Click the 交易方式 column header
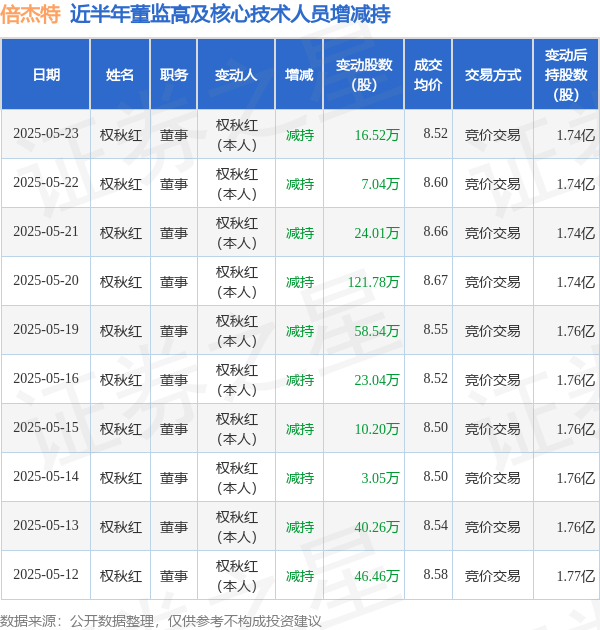 [493, 75]
